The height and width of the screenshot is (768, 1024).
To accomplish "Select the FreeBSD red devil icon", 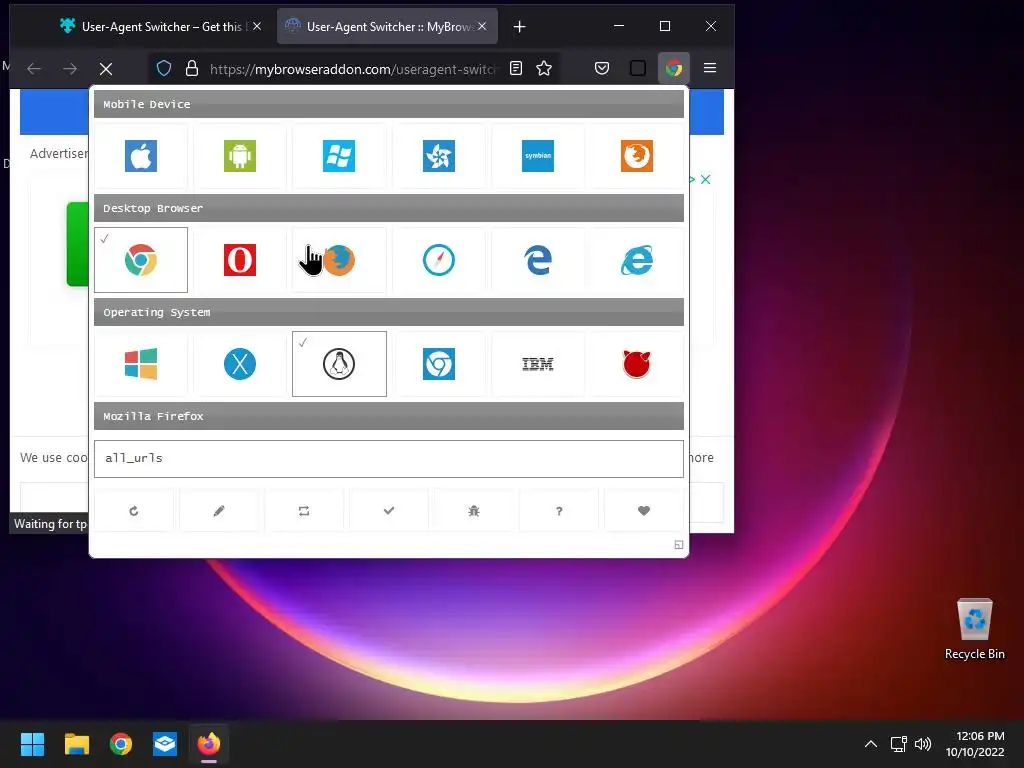I will (637, 364).
